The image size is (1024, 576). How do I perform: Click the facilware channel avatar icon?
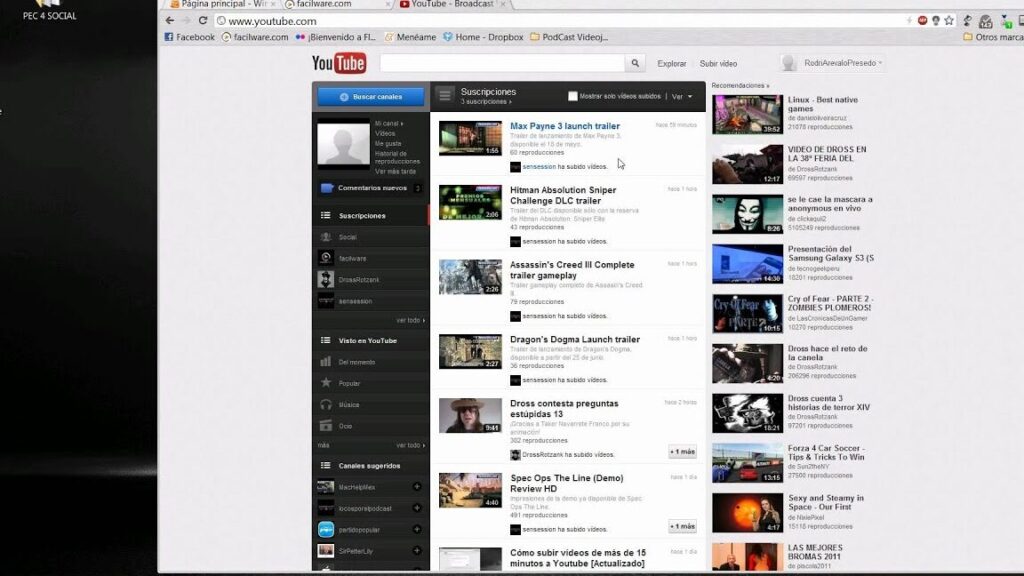325,258
